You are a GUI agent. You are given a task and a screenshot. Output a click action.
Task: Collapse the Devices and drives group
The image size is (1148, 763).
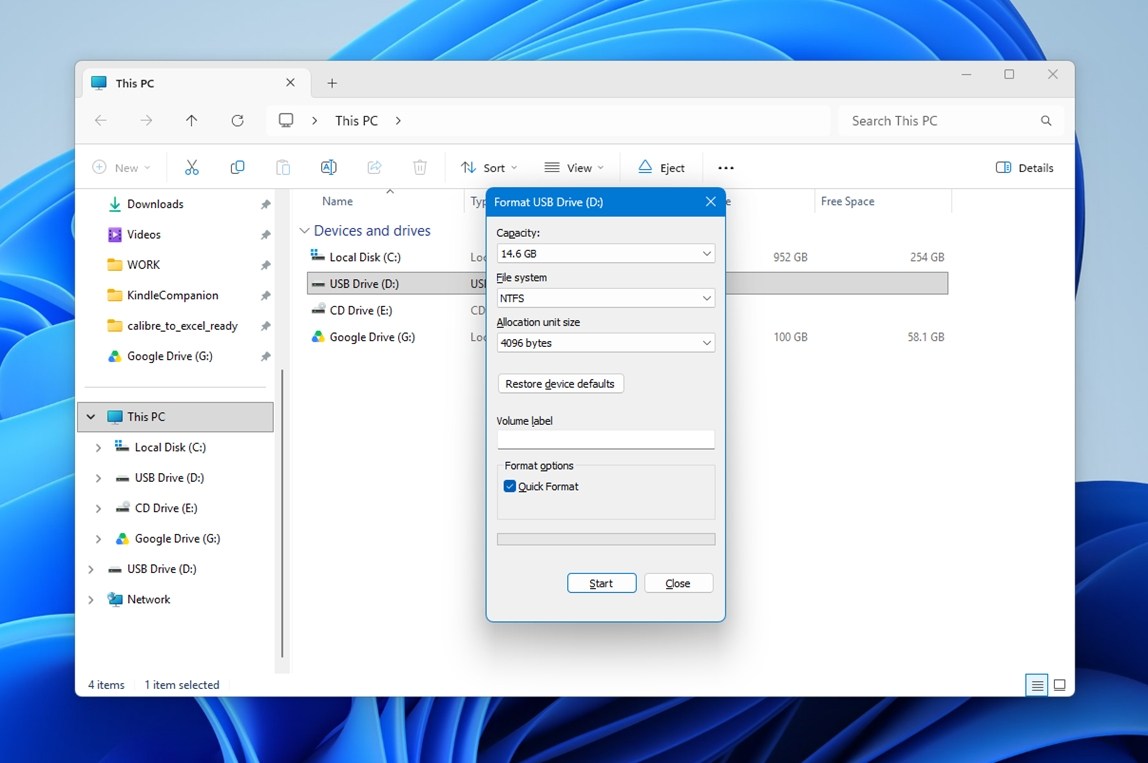pyautogui.click(x=305, y=231)
